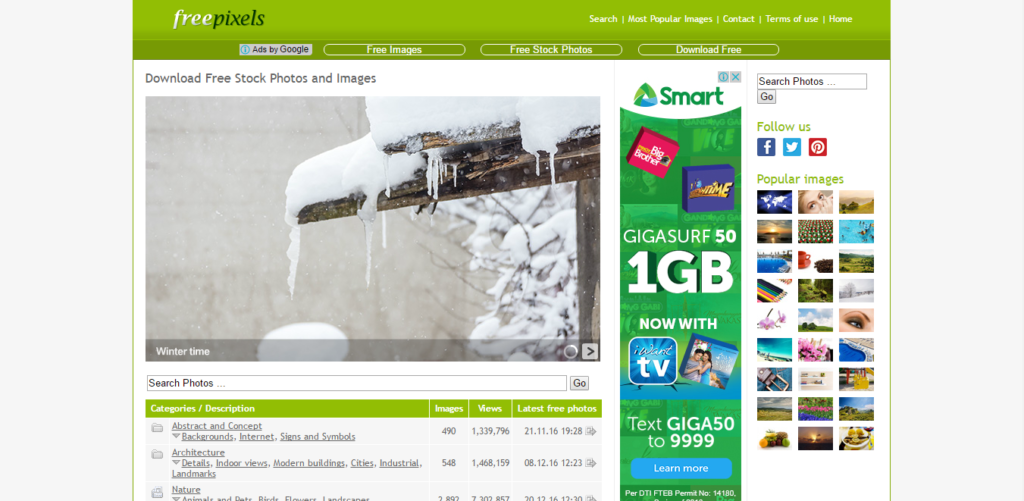
Task: Click Go button in right sidebar
Action: (x=767, y=97)
